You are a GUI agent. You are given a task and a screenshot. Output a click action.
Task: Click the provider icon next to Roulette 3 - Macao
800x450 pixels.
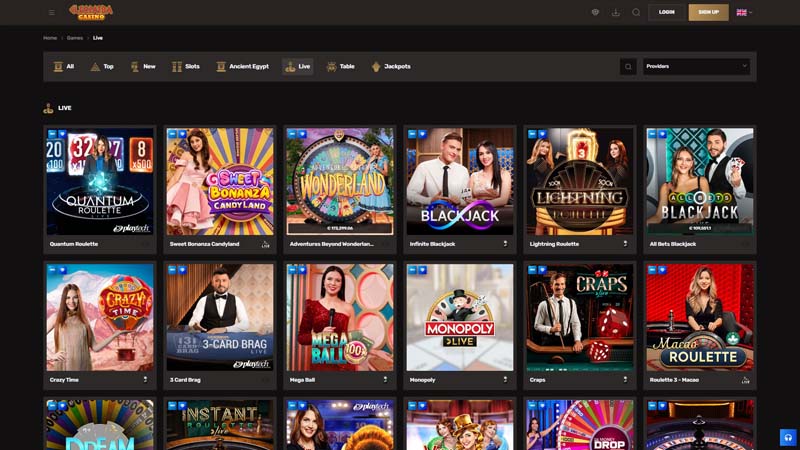[745, 380]
